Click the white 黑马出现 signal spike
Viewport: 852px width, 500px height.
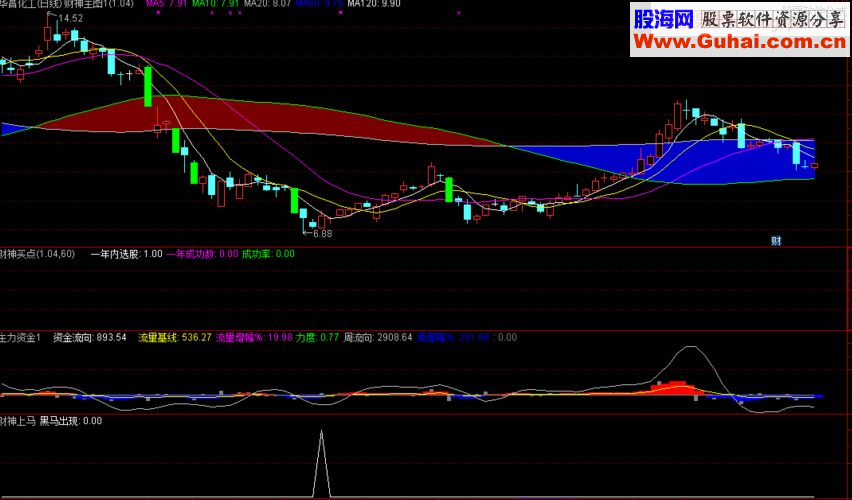(x=321, y=462)
